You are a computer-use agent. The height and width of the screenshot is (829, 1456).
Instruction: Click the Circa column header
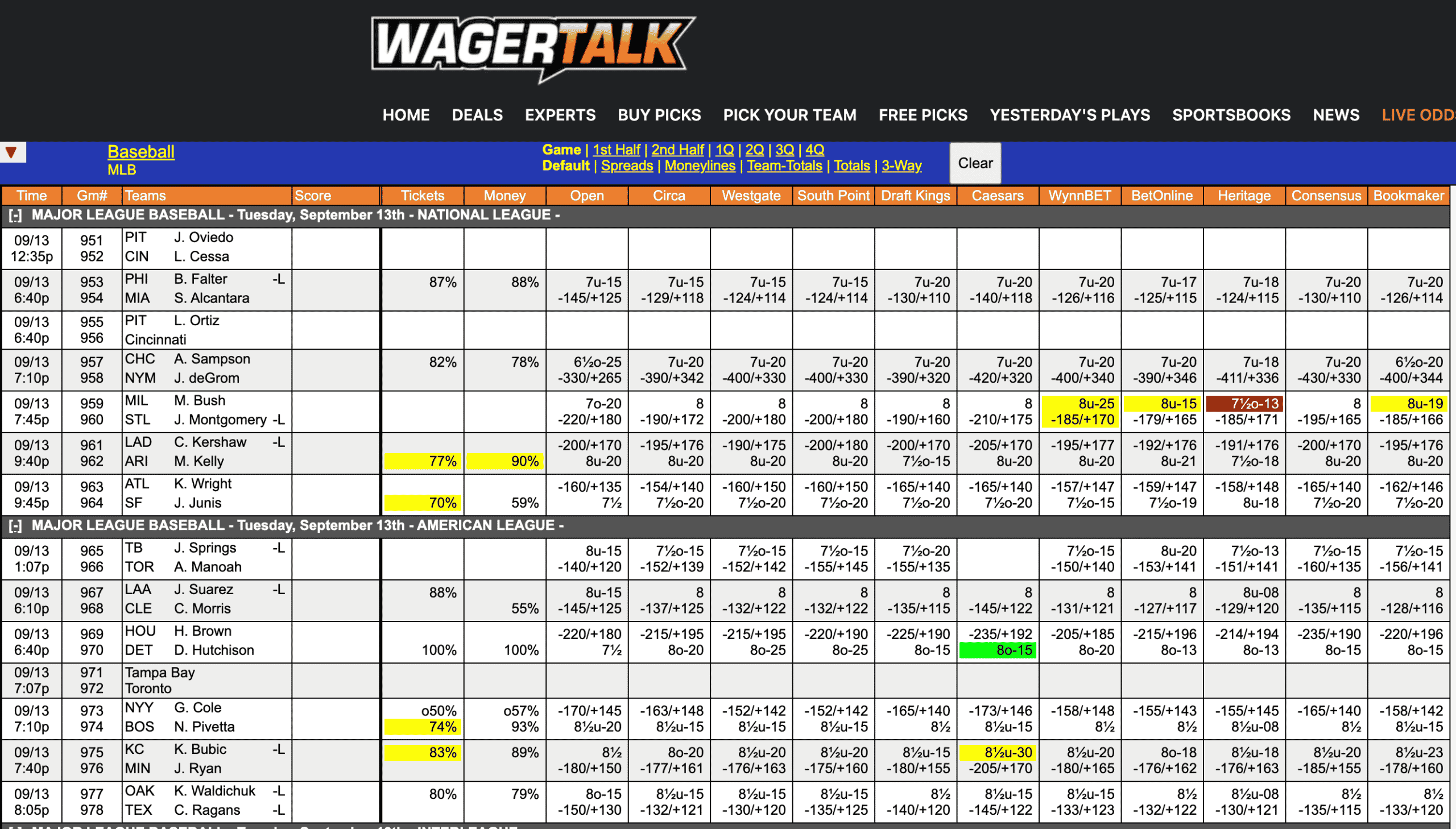pos(668,196)
